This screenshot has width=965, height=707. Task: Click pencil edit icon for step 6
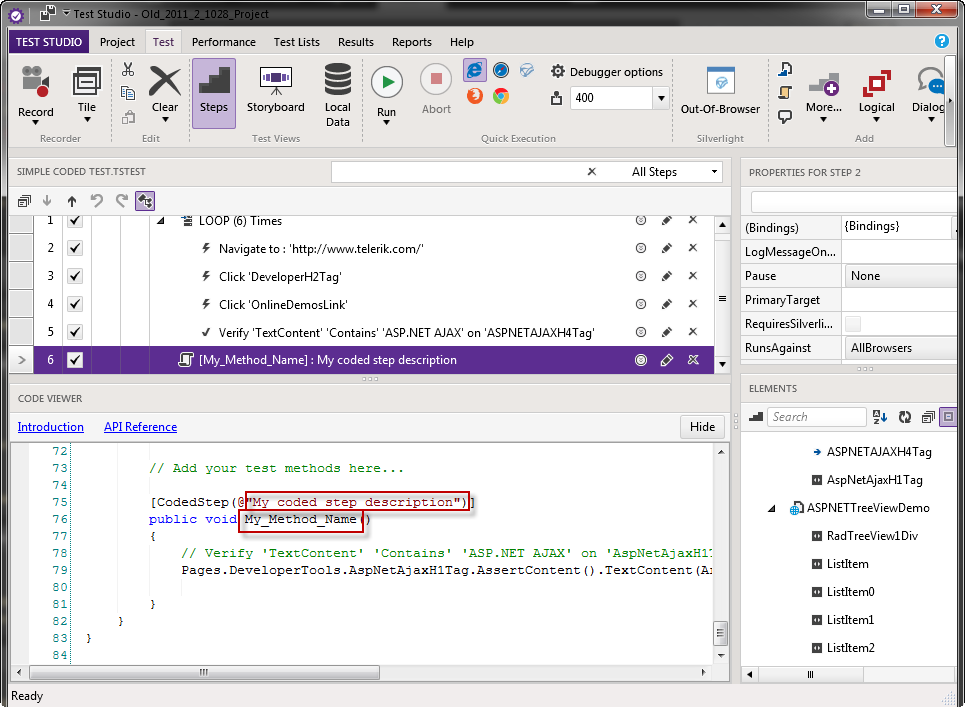pos(667,360)
